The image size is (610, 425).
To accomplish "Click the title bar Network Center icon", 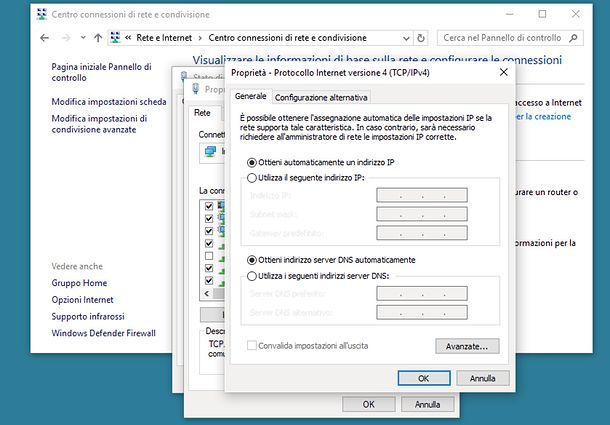I will 41,14.
